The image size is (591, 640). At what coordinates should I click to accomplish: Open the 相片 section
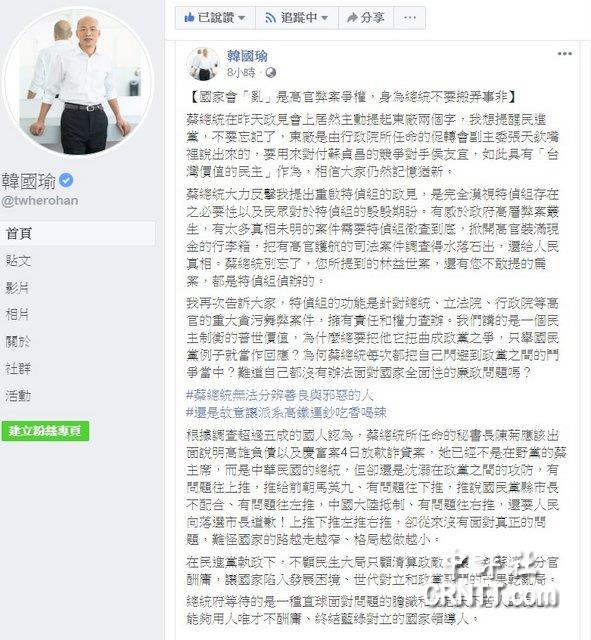(17, 315)
